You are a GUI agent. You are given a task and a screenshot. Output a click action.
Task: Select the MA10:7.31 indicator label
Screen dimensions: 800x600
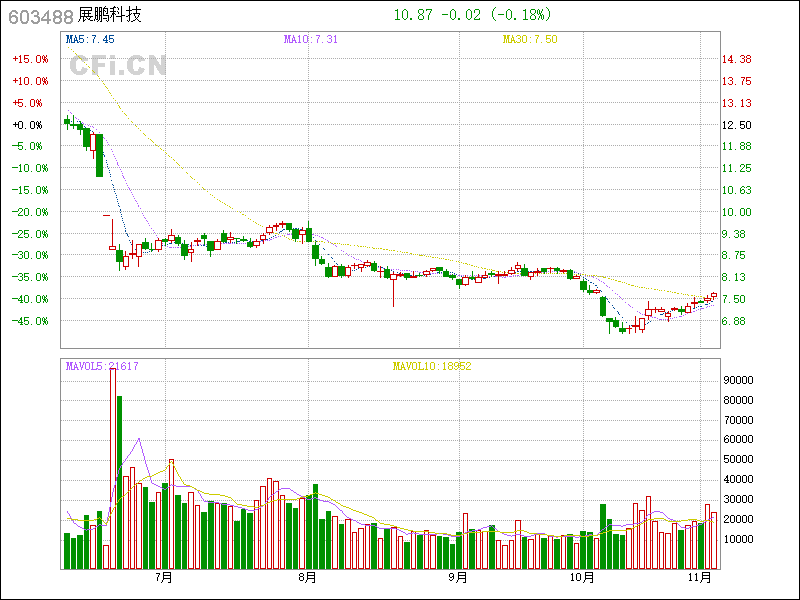[x=311, y=39]
